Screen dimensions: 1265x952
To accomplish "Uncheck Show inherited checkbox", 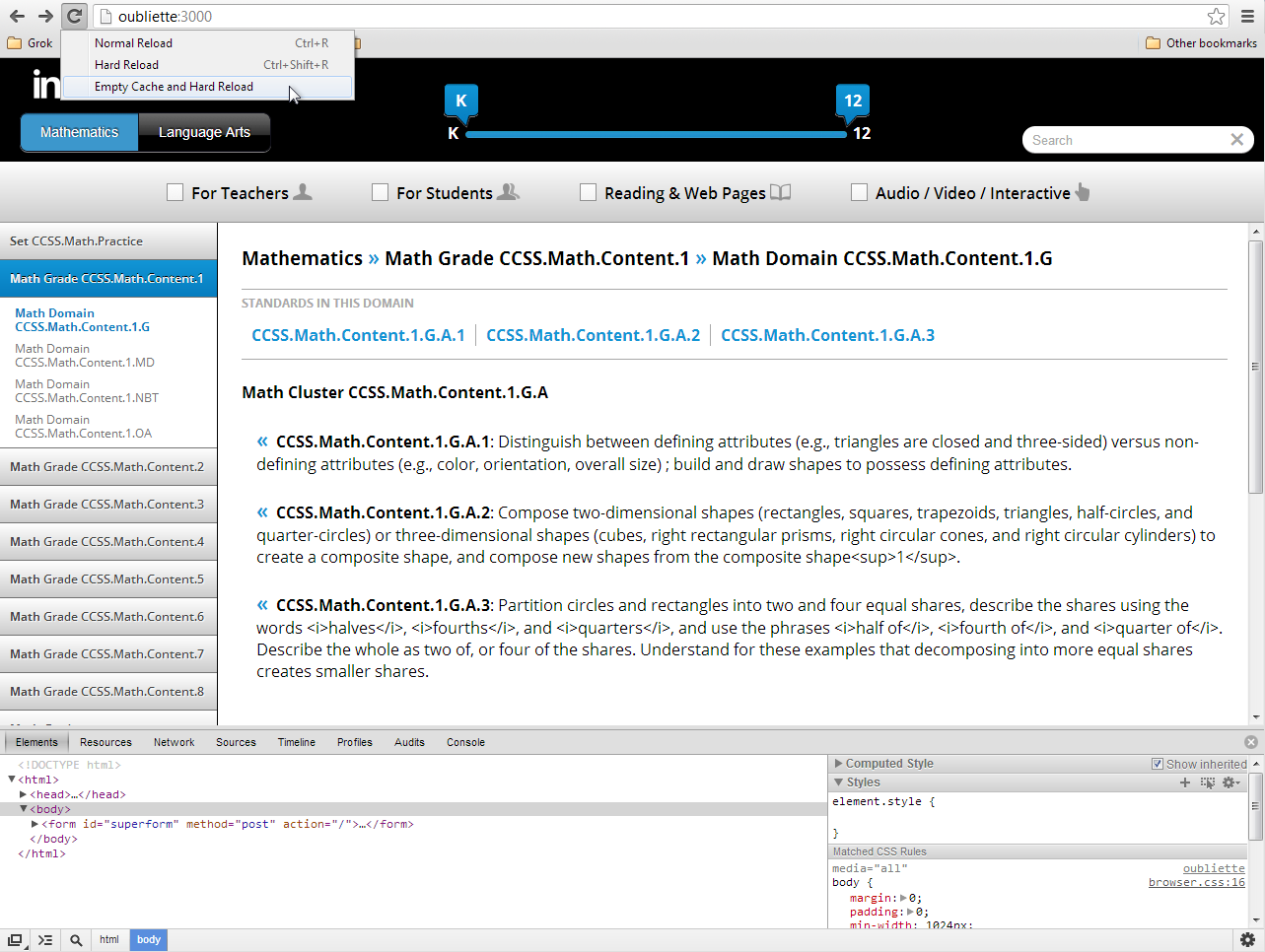I will [x=1158, y=764].
